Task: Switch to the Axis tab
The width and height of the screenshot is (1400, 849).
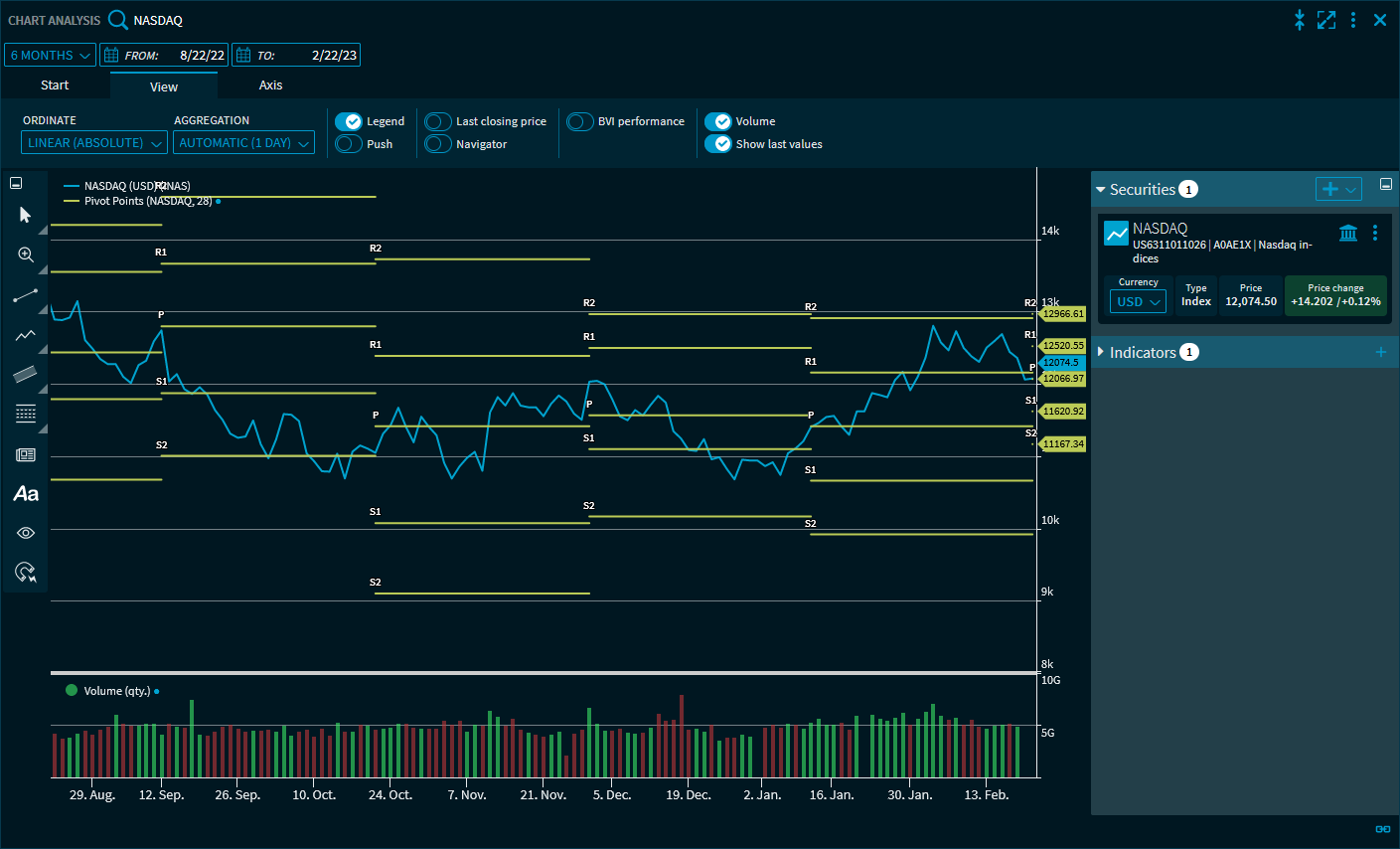Action: click(x=270, y=85)
